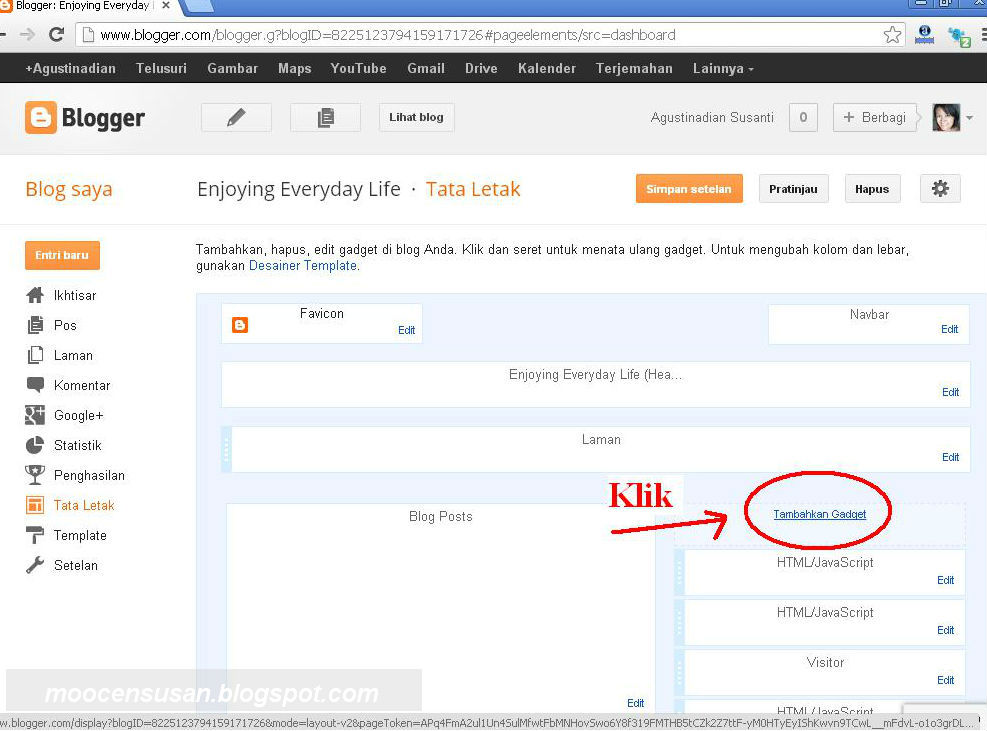Click the Statistik pie chart icon

click(x=35, y=445)
